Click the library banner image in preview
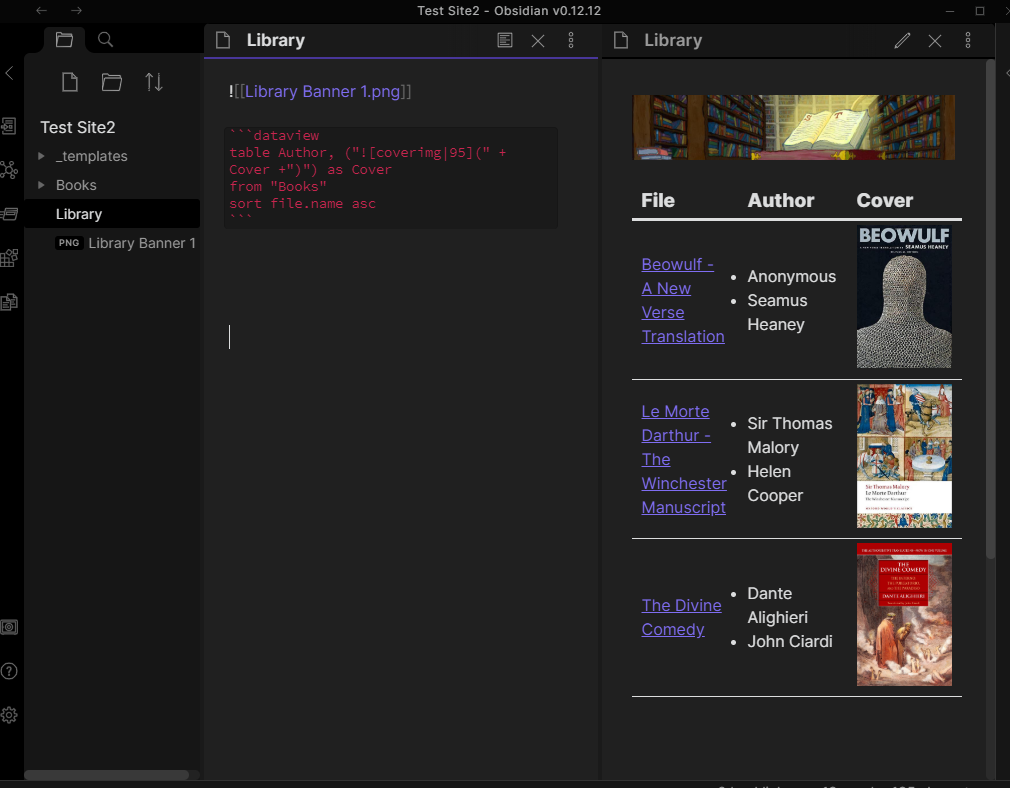The width and height of the screenshot is (1010, 788). [x=794, y=128]
